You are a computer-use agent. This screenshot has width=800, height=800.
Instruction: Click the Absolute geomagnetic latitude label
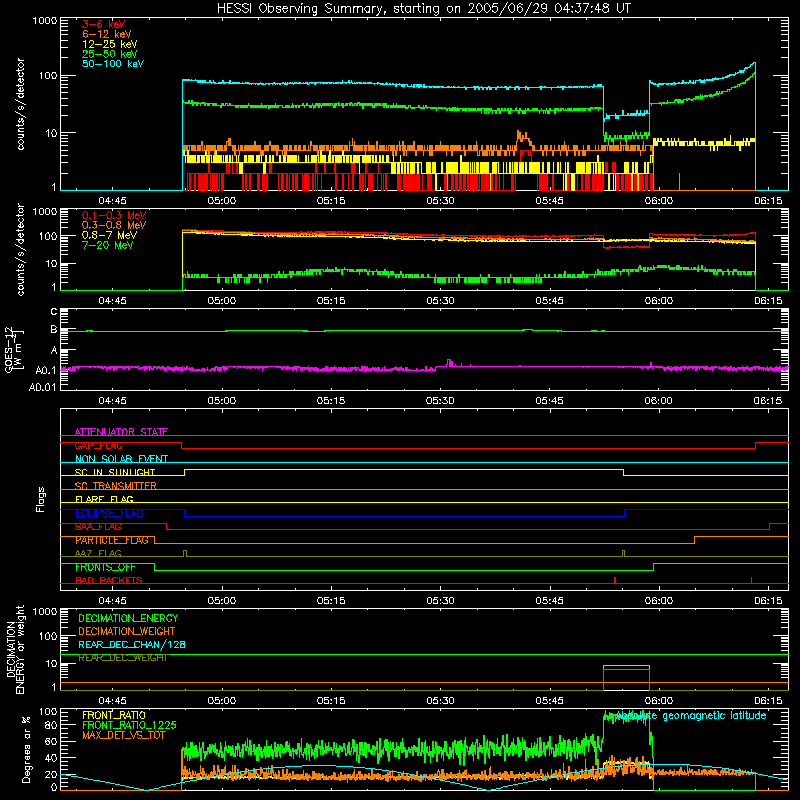pyautogui.click(x=691, y=715)
